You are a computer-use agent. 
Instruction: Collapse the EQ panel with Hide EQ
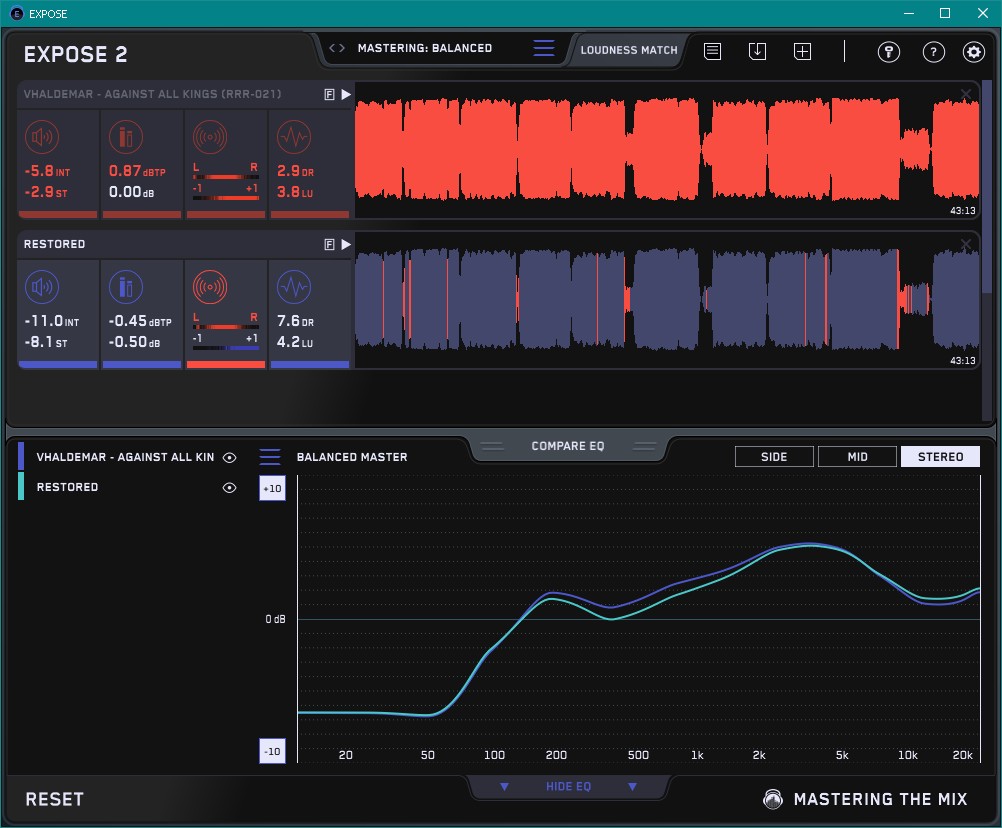click(568, 787)
